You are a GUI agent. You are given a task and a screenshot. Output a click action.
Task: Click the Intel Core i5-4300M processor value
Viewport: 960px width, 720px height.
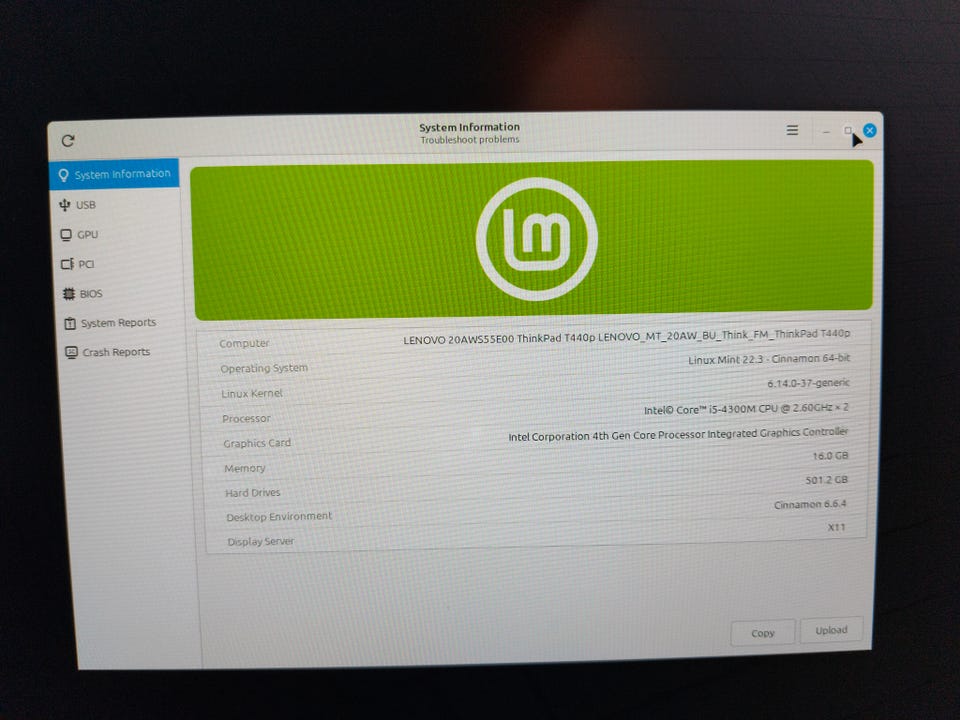point(746,408)
